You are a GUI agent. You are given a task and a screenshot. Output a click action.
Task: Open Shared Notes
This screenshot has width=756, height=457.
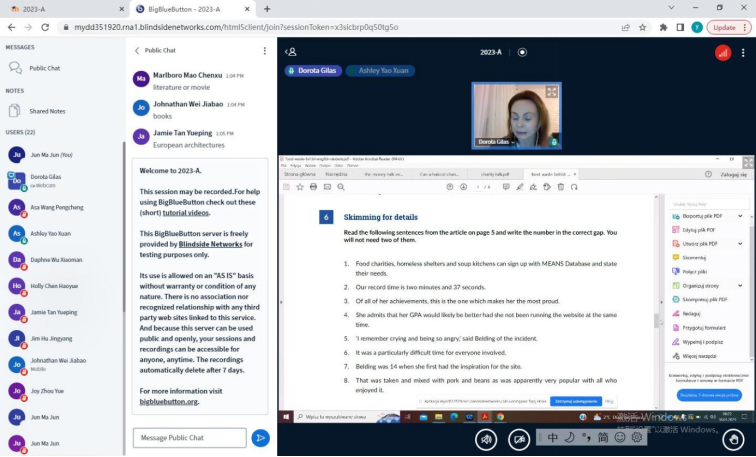[x=47, y=111]
